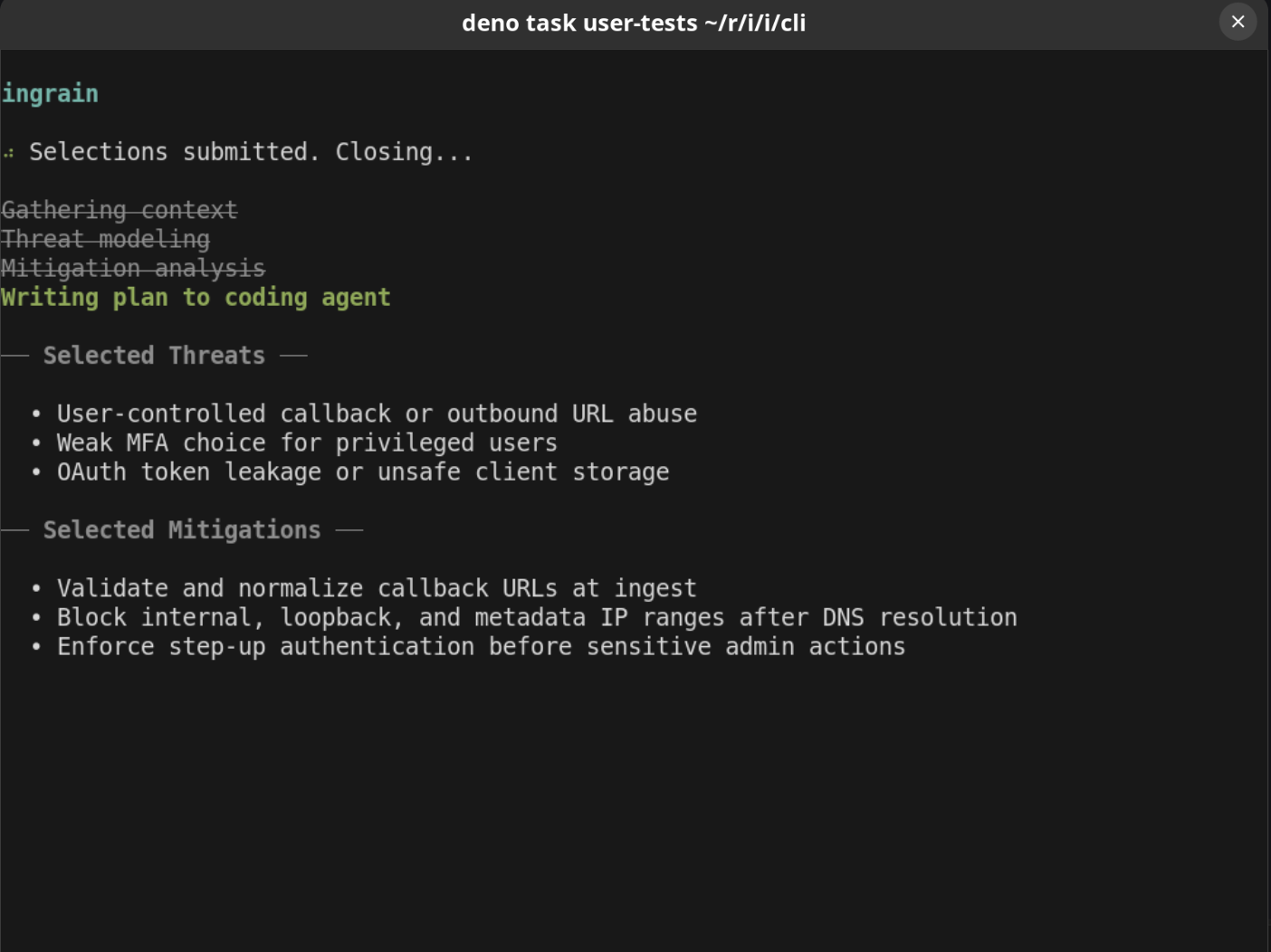Click the Selected Mitigations section heading
Screen dimensions: 1271x952
(x=182, y=530)
